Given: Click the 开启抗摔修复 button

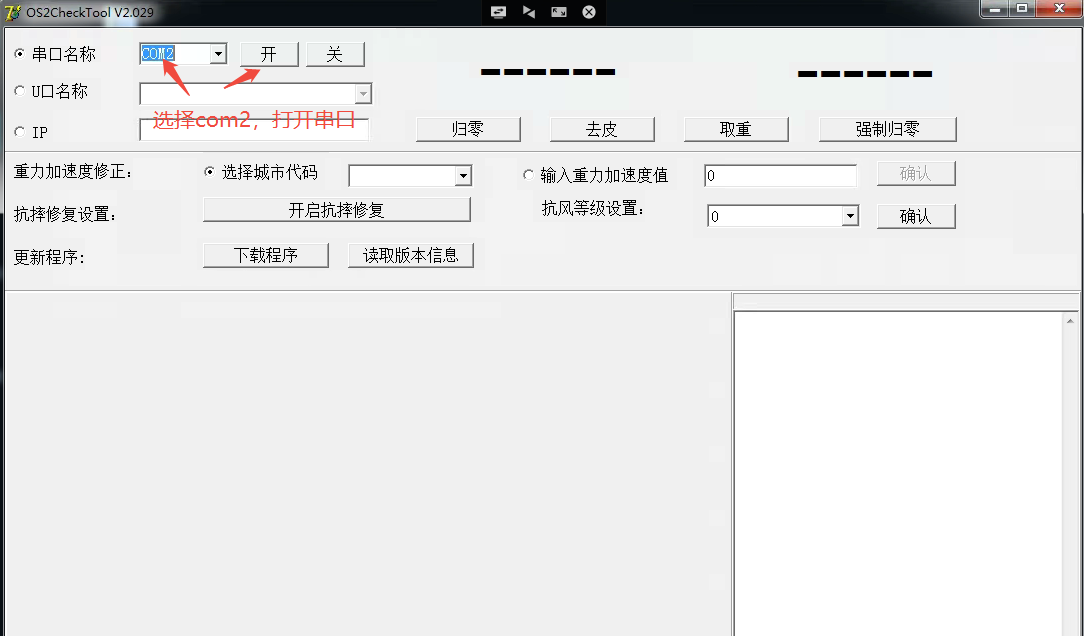Looking at the screenshot, I should tap(337, 209).
